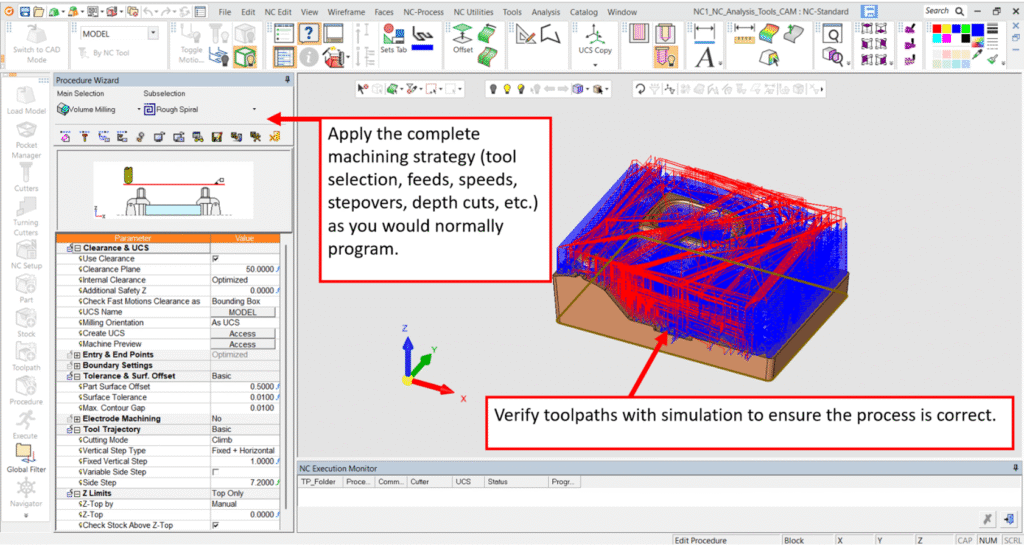Click the selection arrow icon in viewport toolbar
The image size is (1024, 545).
[362, 89]
